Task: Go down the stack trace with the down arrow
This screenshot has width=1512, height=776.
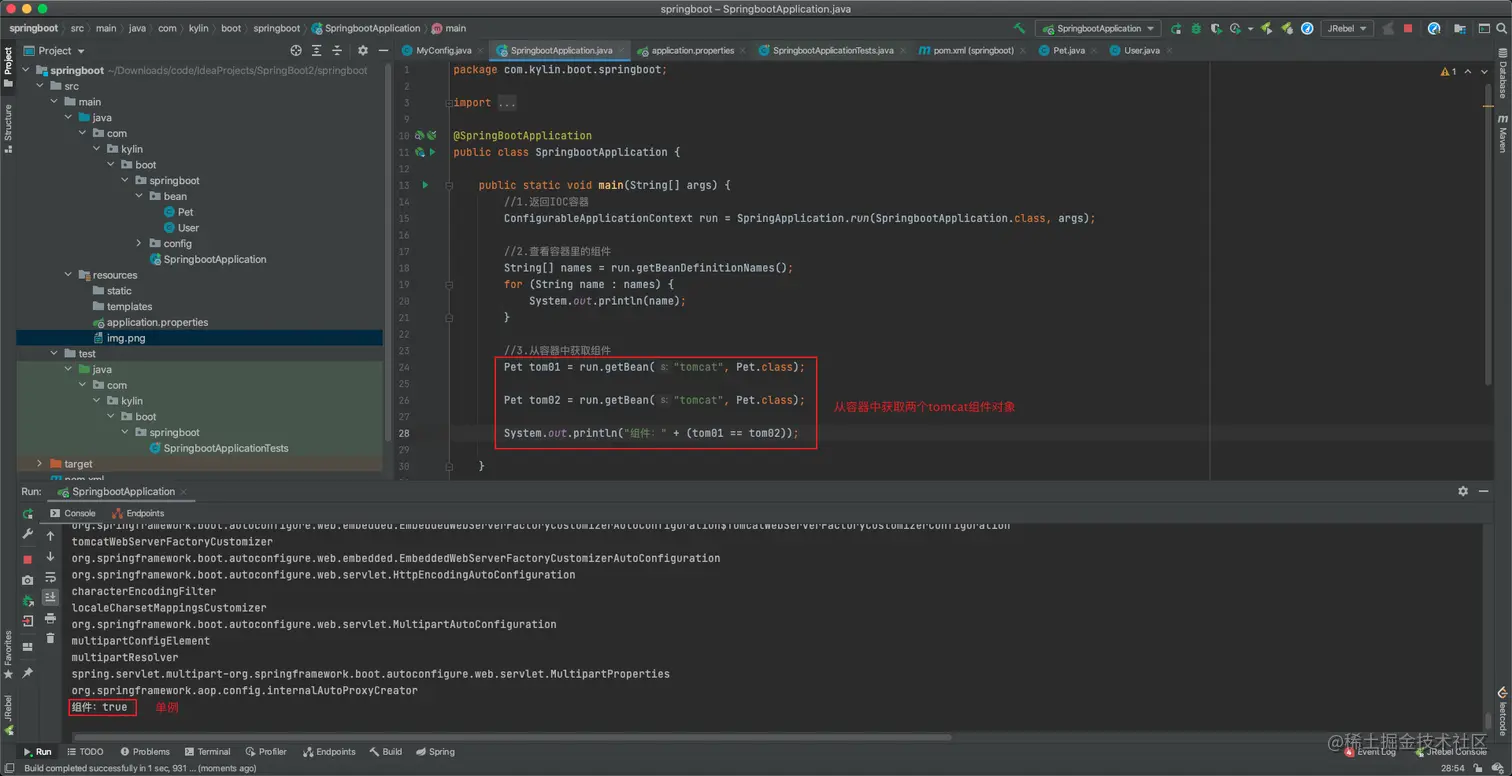Action: 50,556
